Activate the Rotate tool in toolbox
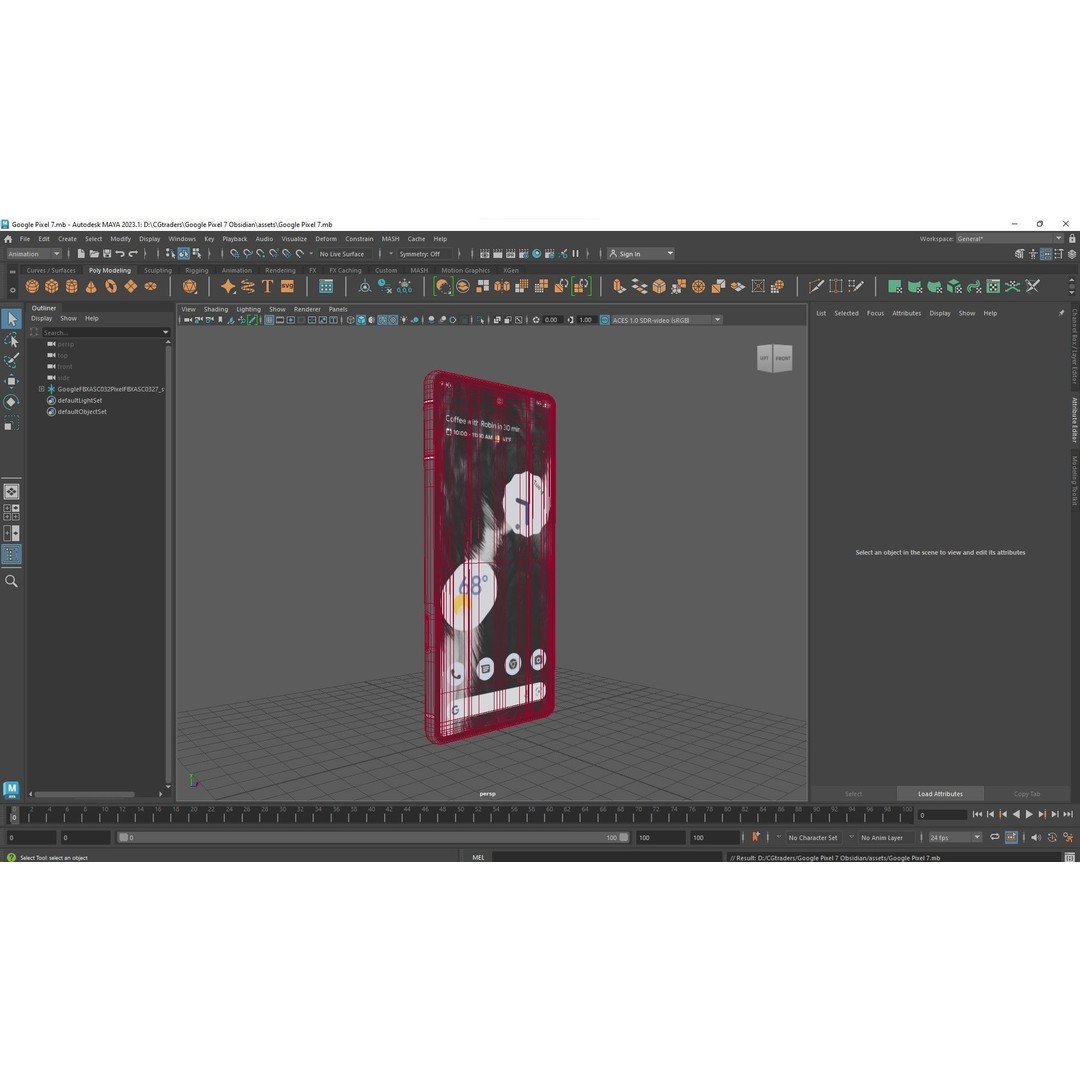Viewport: 1080px width, 1080px height. 12,402
